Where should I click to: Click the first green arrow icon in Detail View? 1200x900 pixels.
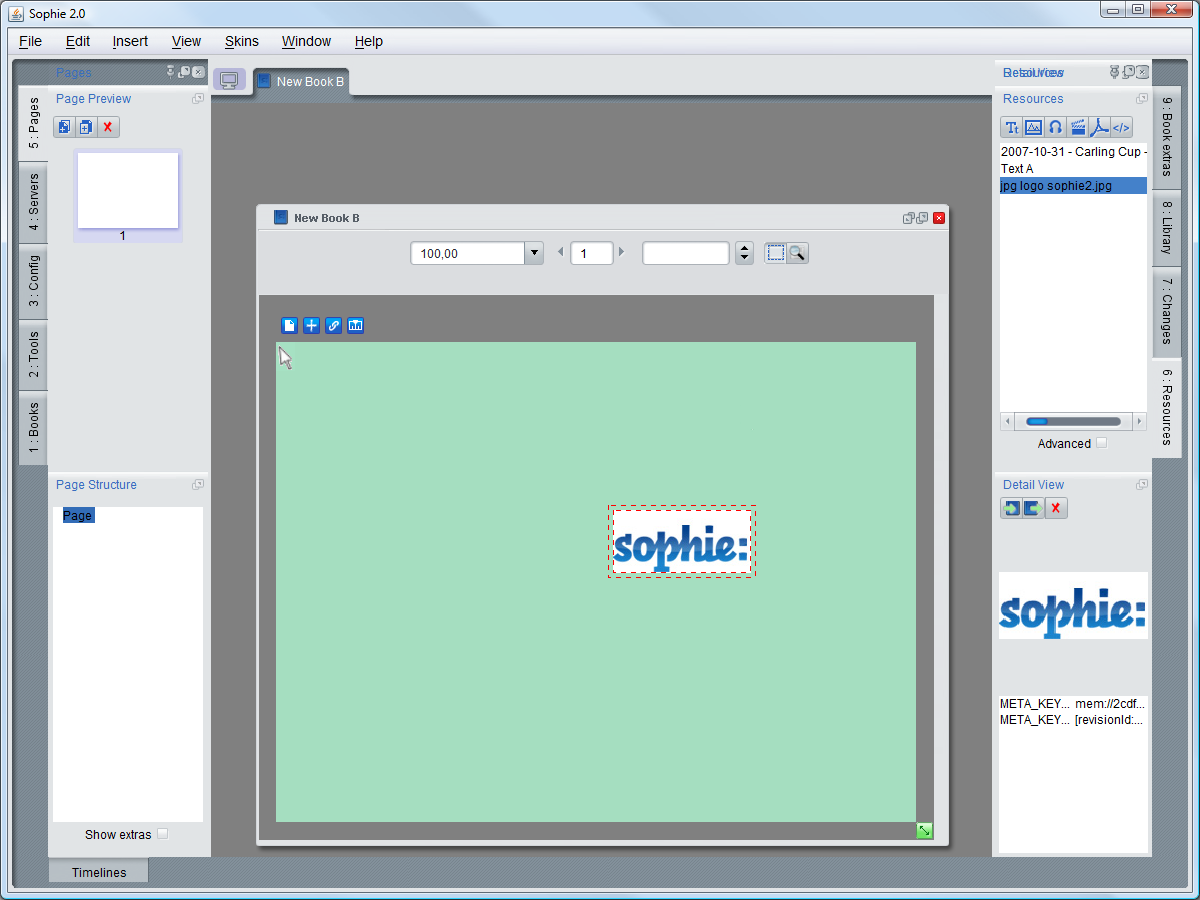pyautogui.click(x=1012, y=508)
